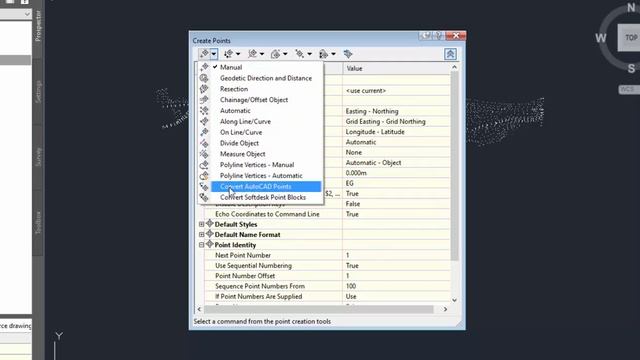Image resolution: width=640 pixels, height=360 pixels.
Task: Select the Point Identity row label
Action: [x=235, y=245]
